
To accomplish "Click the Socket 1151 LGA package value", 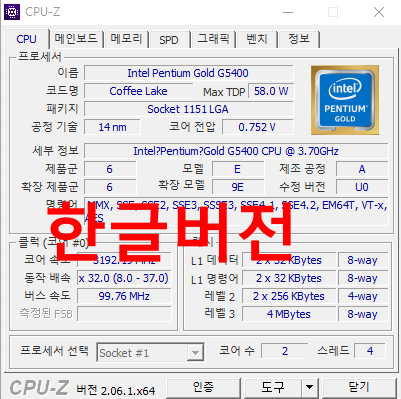I will click(189, 109).
